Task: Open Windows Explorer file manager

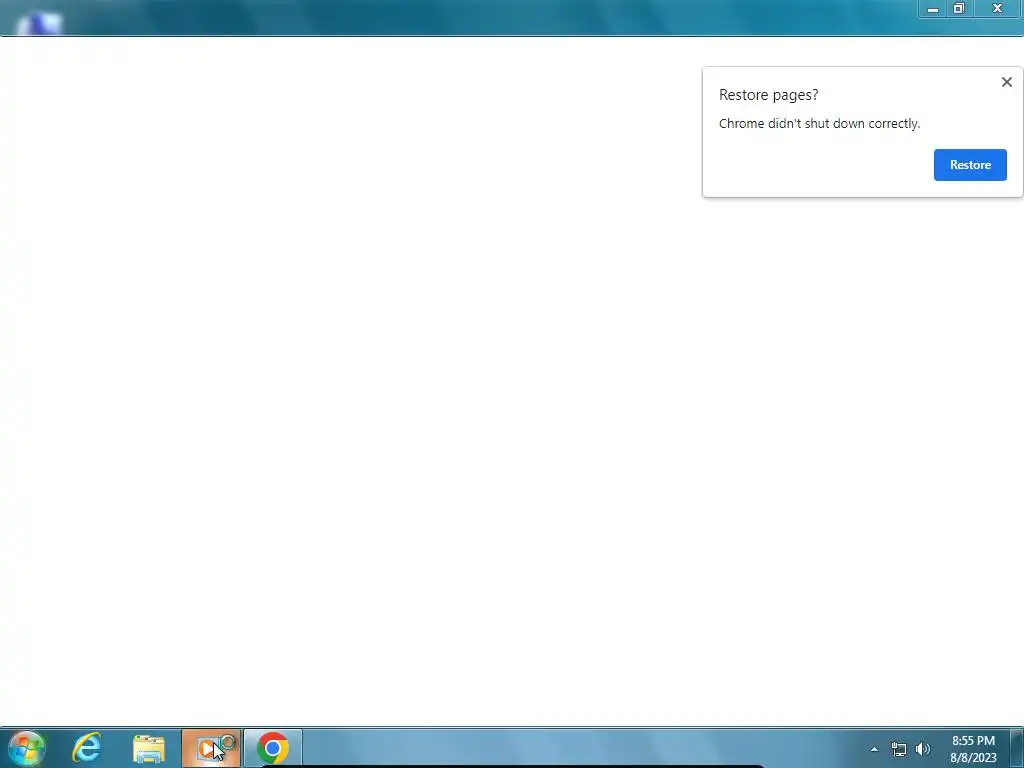Action: pos(149,748)
